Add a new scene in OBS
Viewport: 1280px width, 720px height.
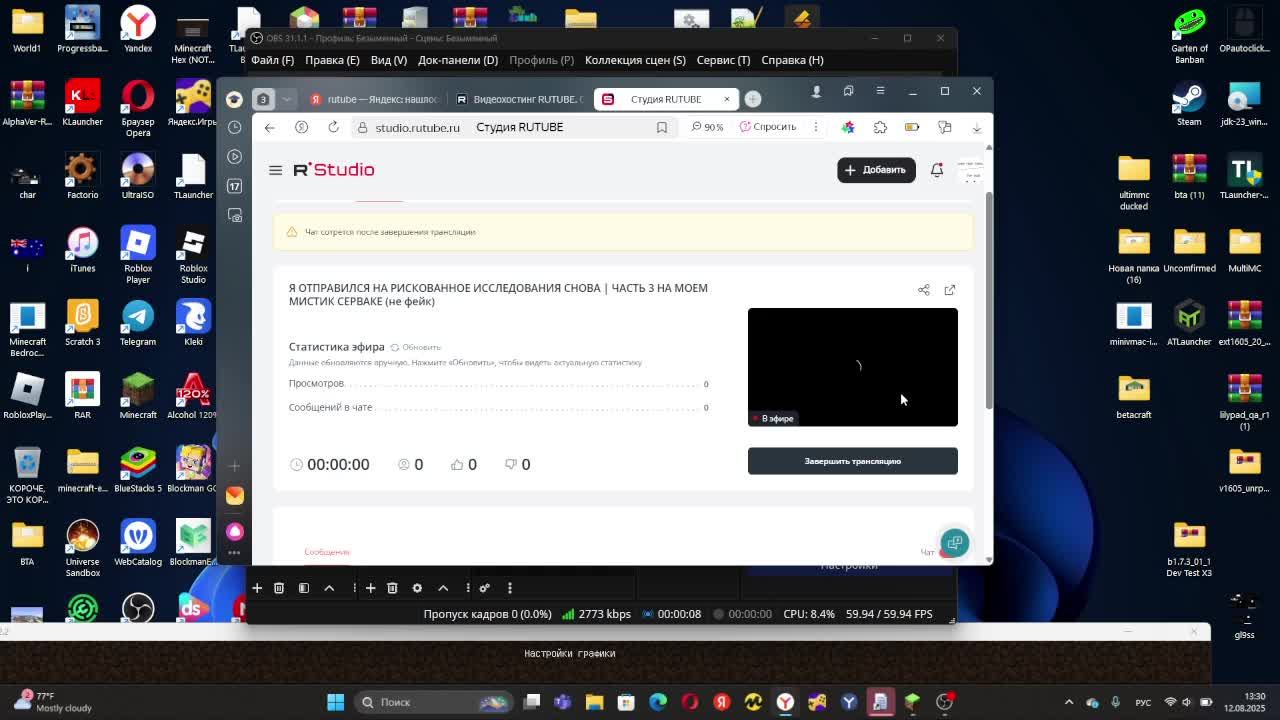click(257, 588)
